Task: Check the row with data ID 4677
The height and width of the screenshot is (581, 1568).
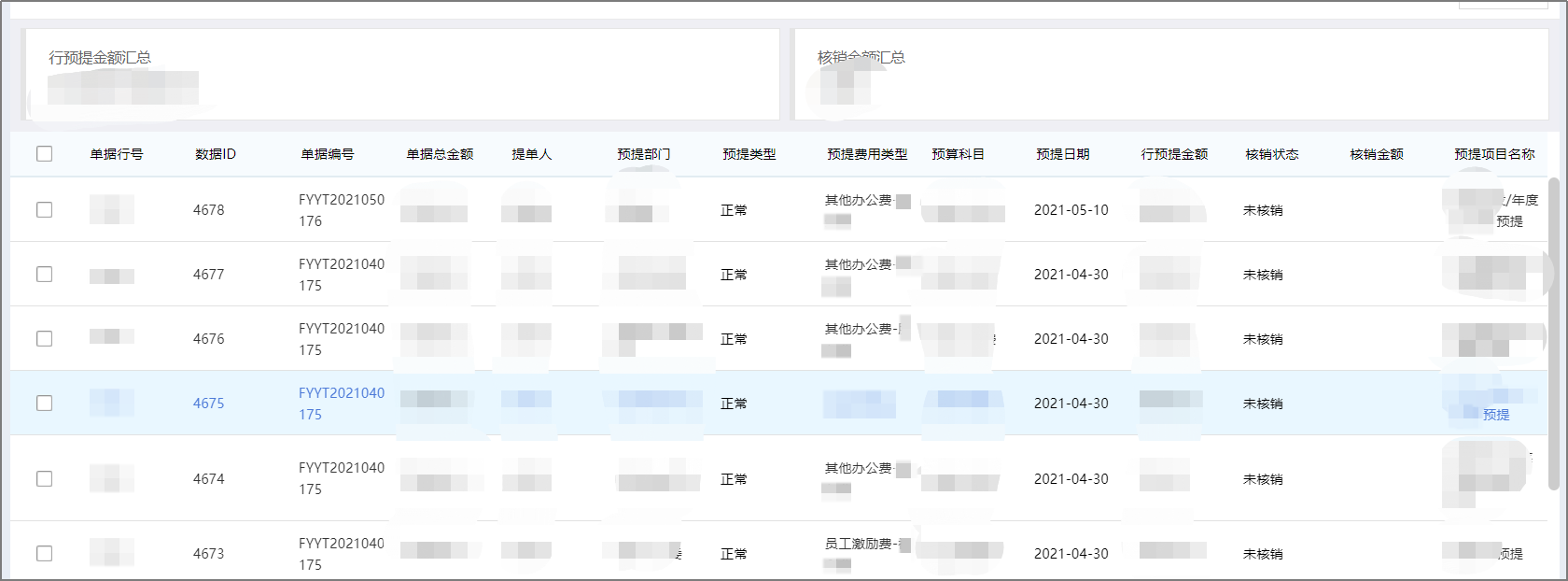Action: click(44, 275)
